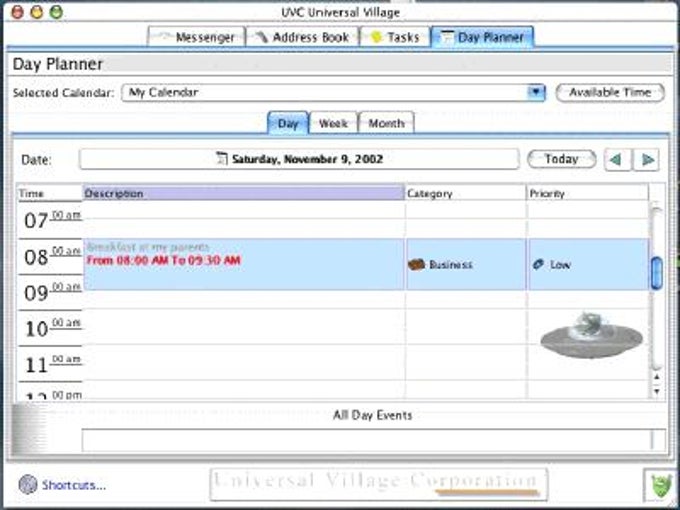This screenshot has width=680, height=510.
Task: Click the 10:00 am time slot label
Action: point(52,328)
